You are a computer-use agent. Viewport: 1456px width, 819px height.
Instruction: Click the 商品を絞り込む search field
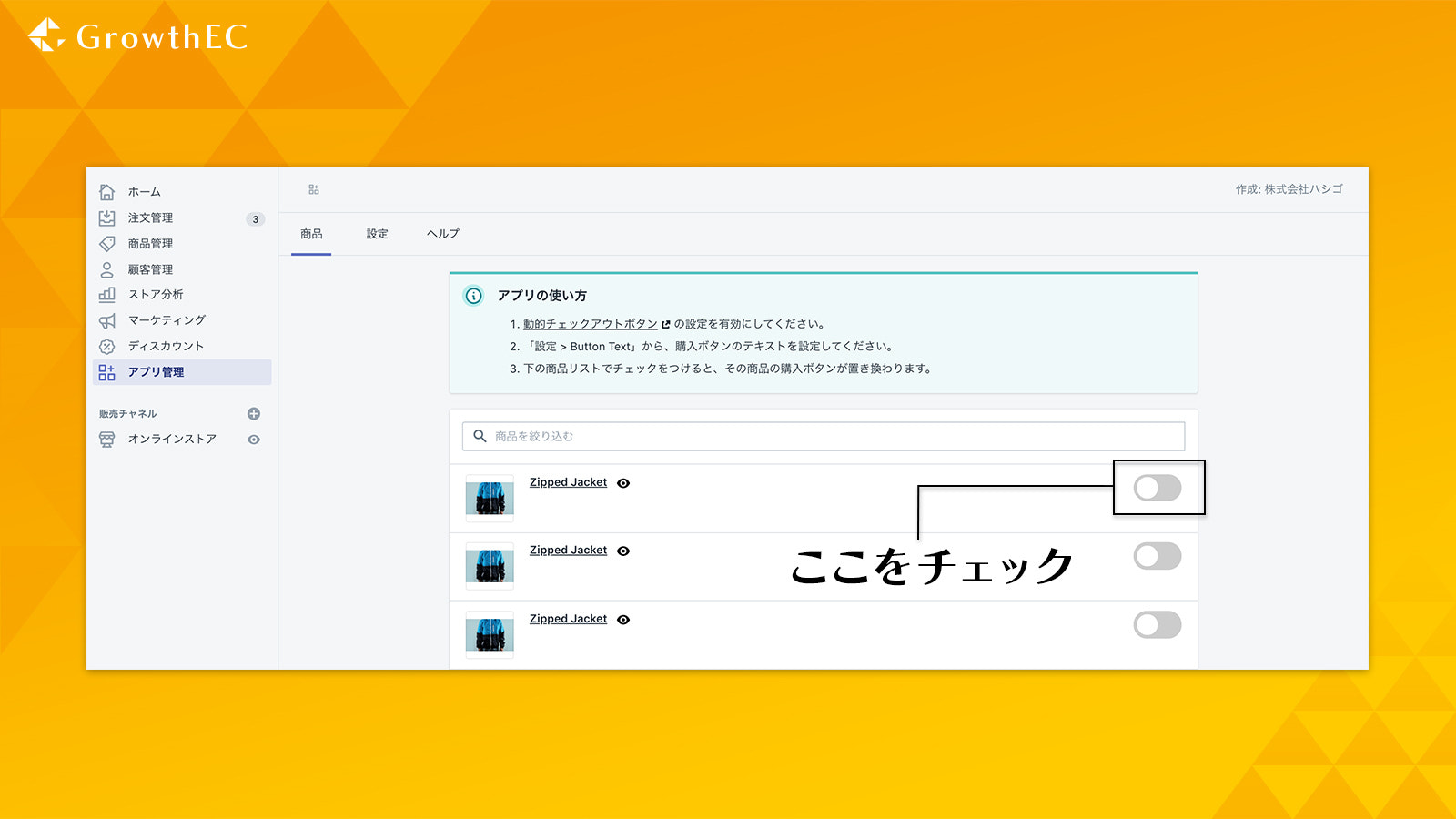point(824,436)
